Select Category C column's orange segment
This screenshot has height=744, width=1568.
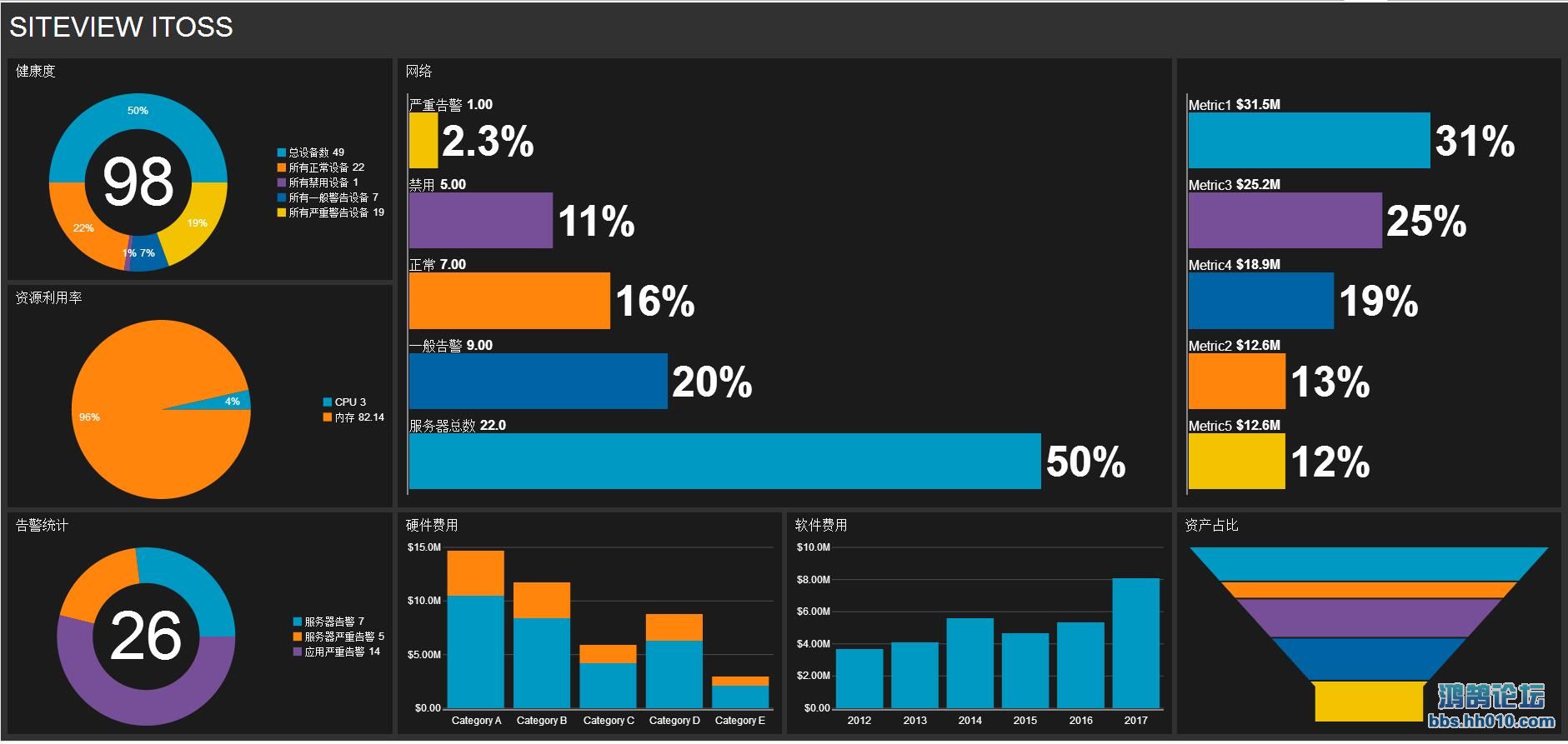[609, 654]
